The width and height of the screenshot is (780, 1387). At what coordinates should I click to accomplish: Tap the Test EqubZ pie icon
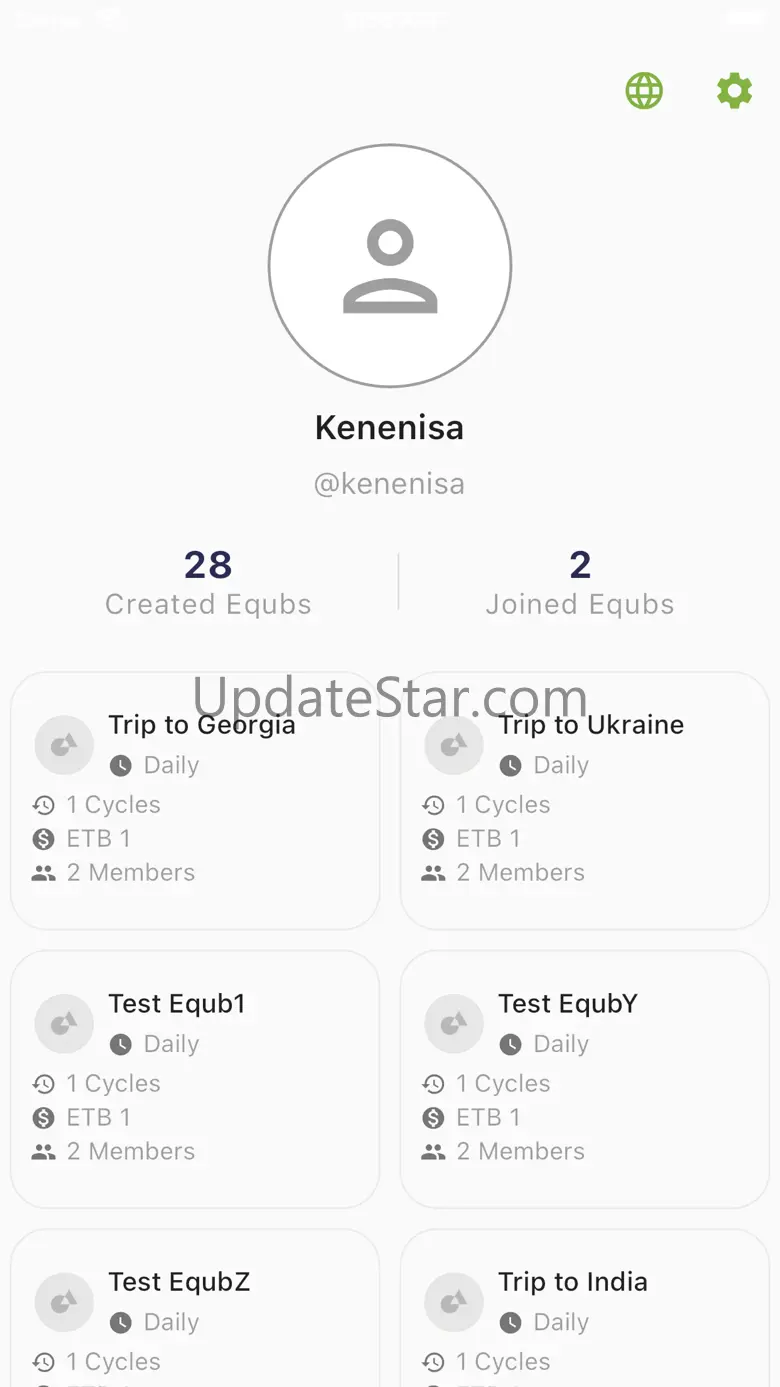point(64,1302)
